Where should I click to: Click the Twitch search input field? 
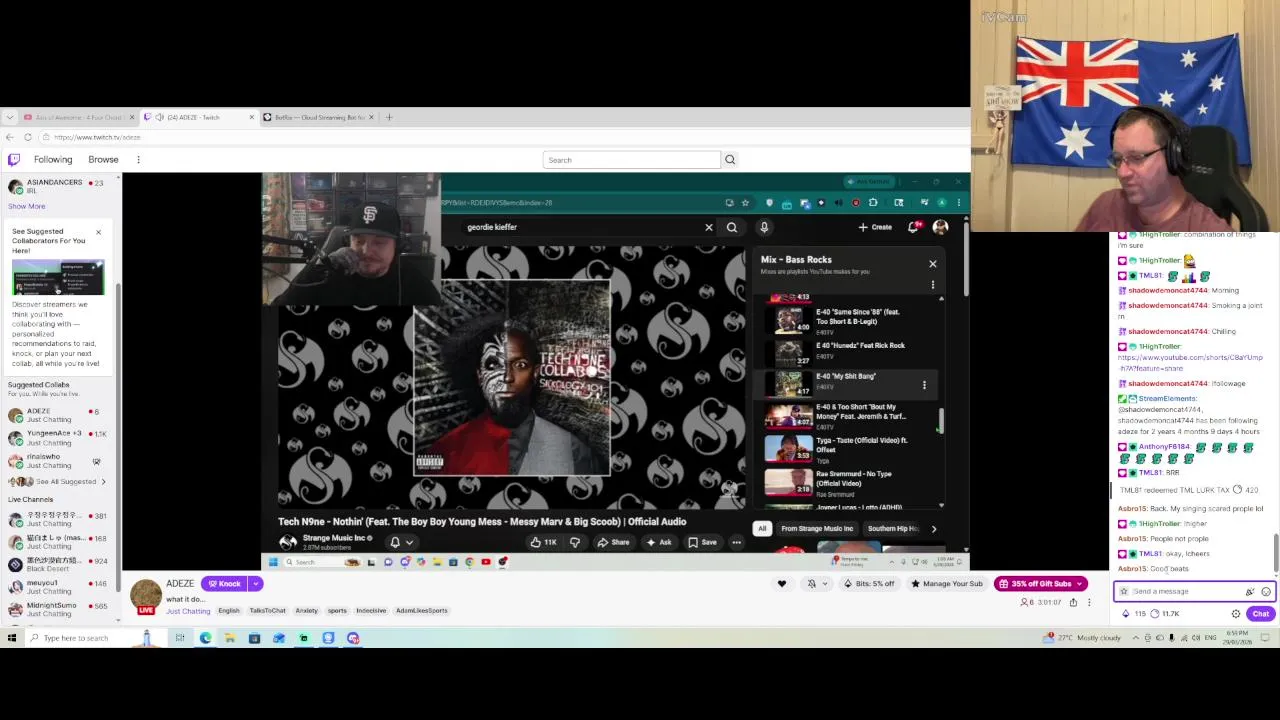631,160
